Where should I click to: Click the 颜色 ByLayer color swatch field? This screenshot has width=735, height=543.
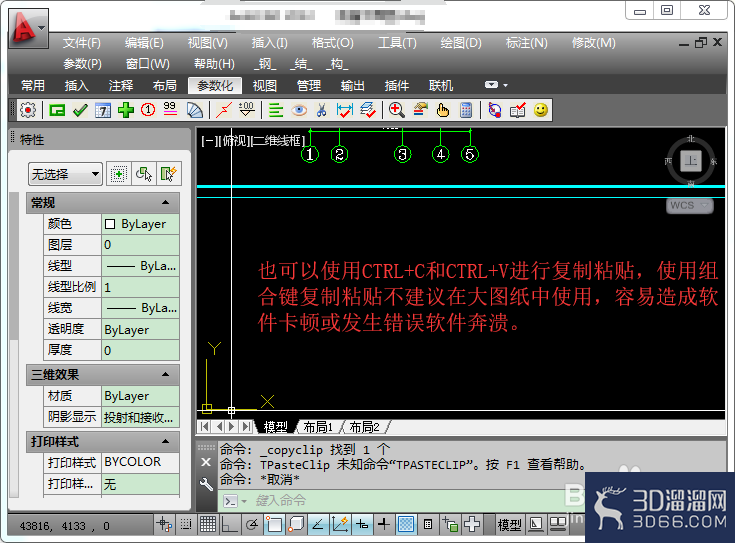click(x=140, y=224)
